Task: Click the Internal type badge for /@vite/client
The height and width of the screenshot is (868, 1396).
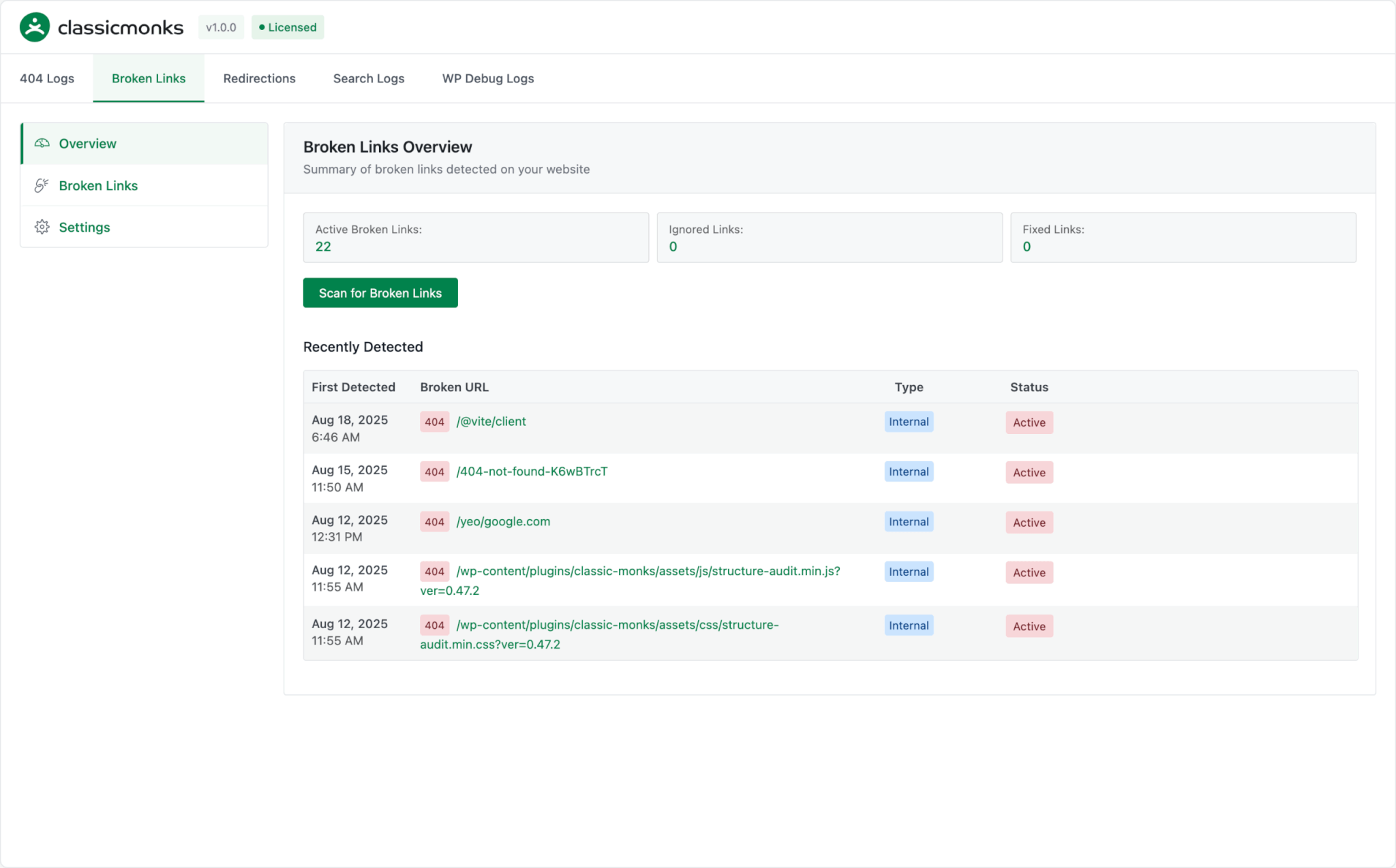Action: 909,422
